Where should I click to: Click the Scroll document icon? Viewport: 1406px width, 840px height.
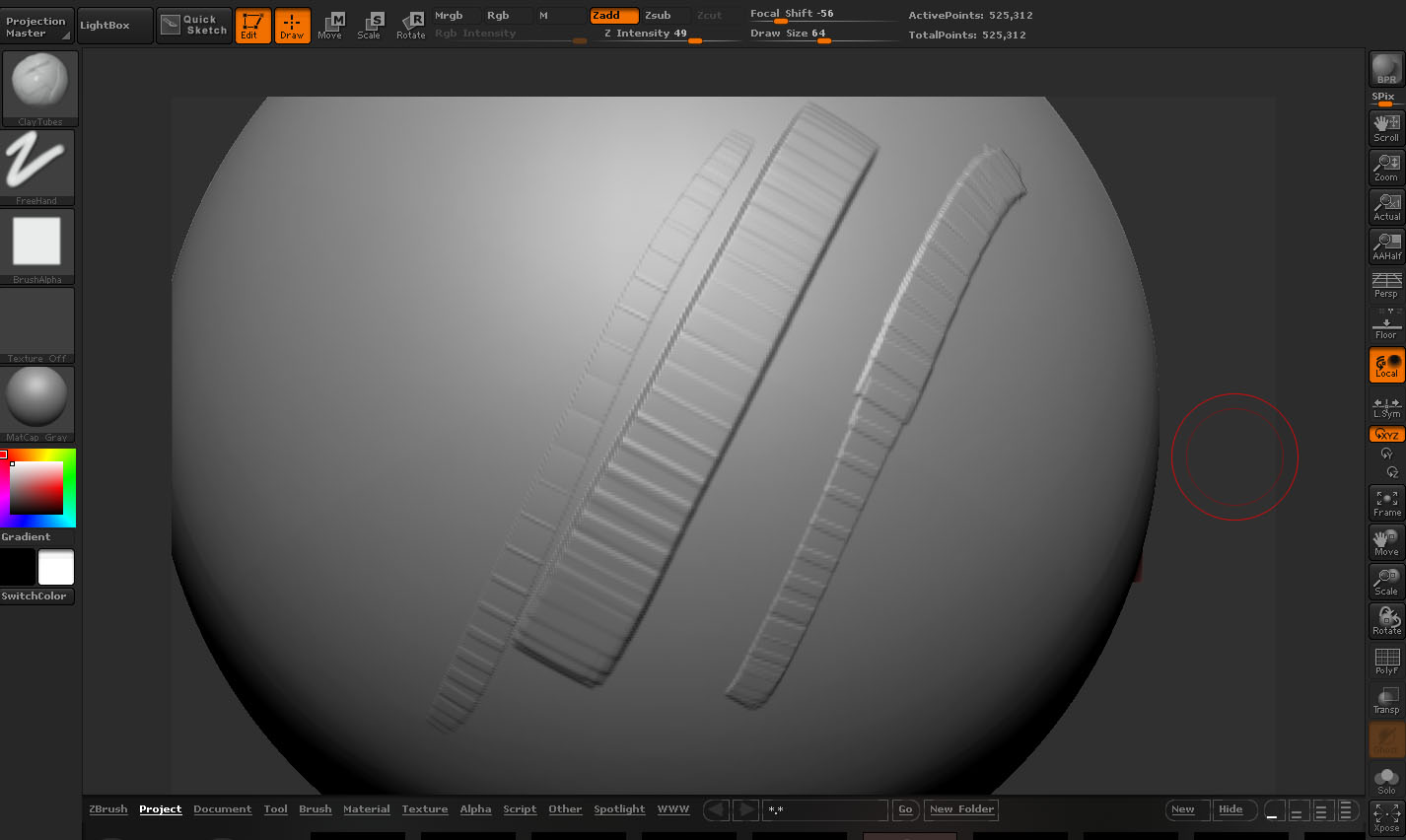click(1386, 128)
